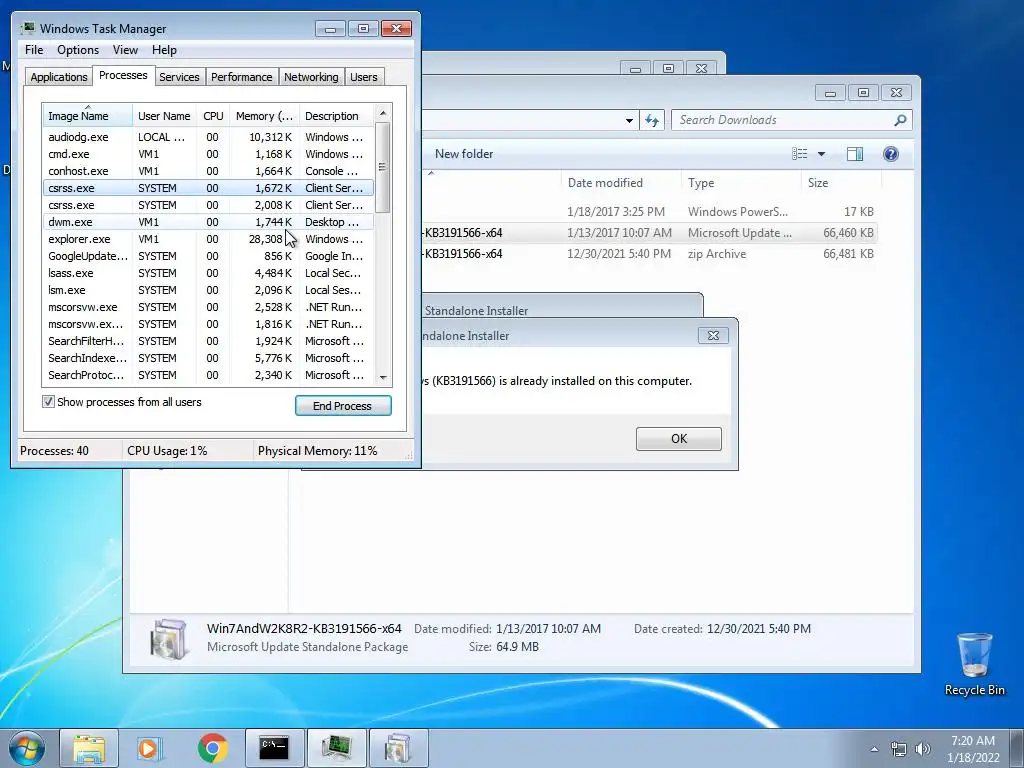1024x768 pixels.
Task: Open the Recycle Bin desktop icon
Action: click(x=974, y=664)
